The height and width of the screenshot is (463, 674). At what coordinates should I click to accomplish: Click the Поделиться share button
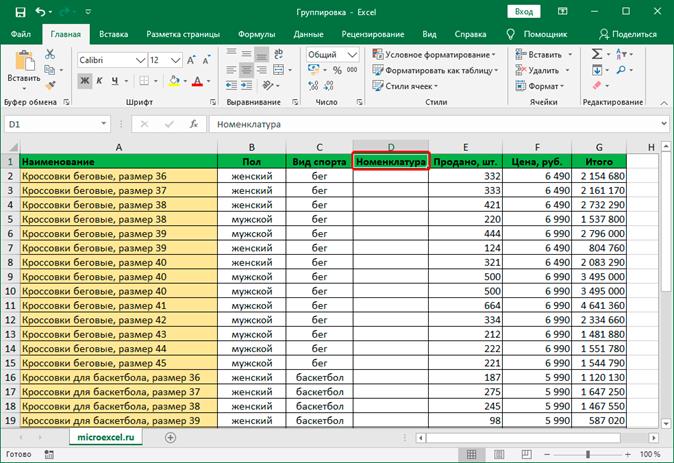[628, 34]
